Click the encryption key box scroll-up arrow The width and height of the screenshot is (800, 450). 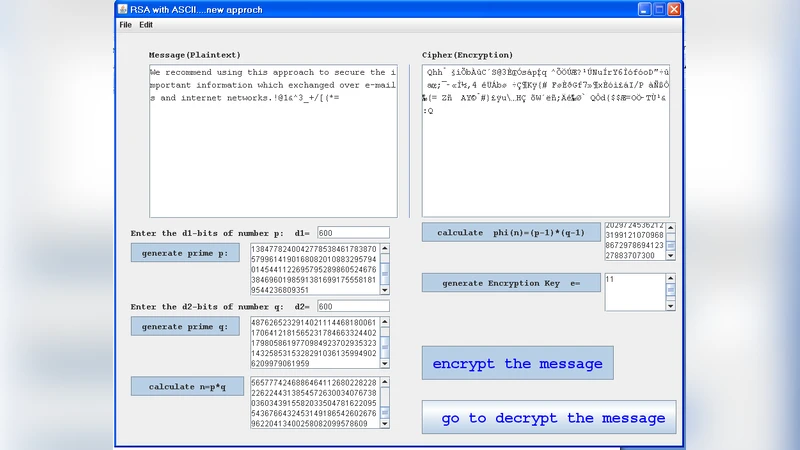[671, 279]
